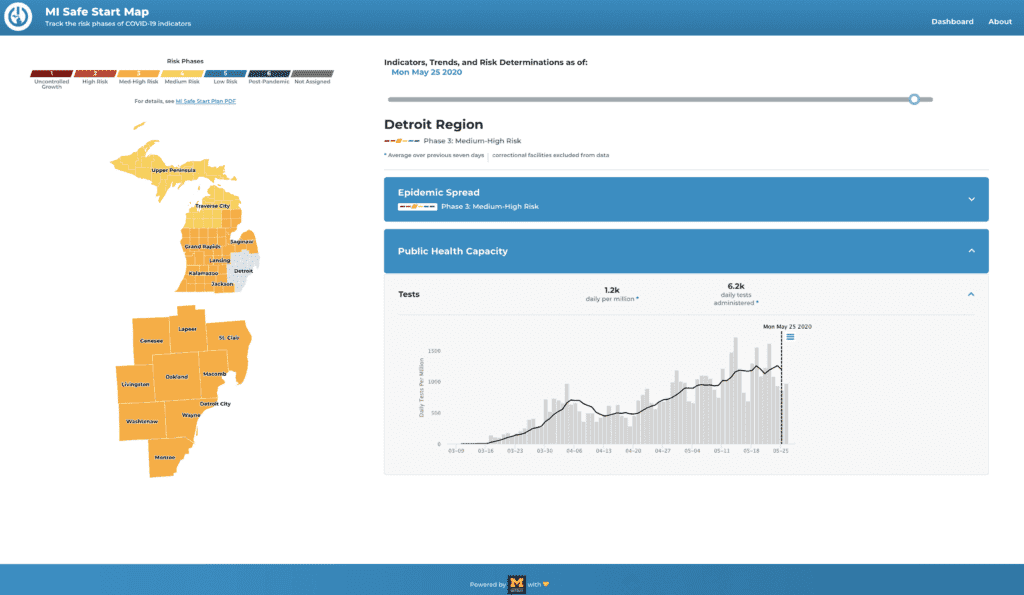Click the MI Safe Start Map title
The image size is (1024, 595).
pos(97,12)
